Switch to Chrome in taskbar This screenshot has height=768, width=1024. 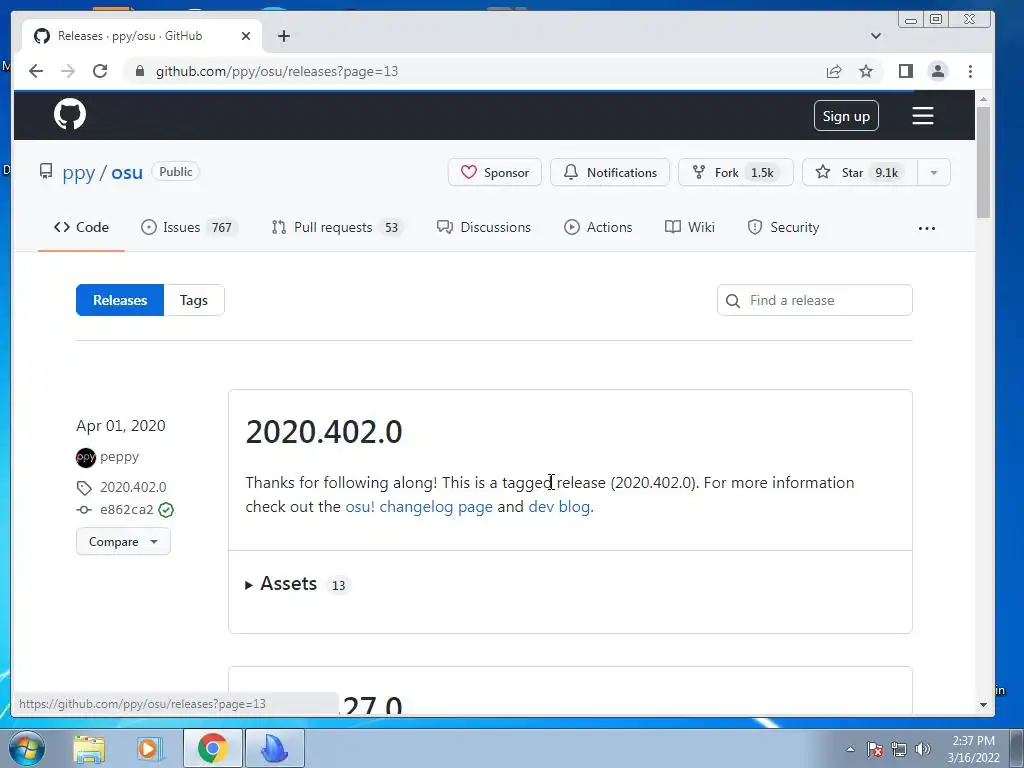click(213, 748)
